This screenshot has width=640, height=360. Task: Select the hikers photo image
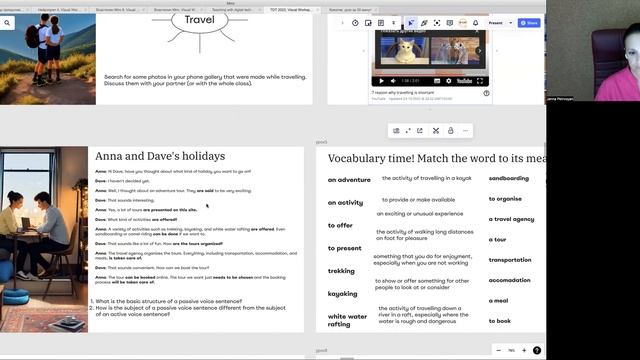pyautogui.click(x=48, y=59)
